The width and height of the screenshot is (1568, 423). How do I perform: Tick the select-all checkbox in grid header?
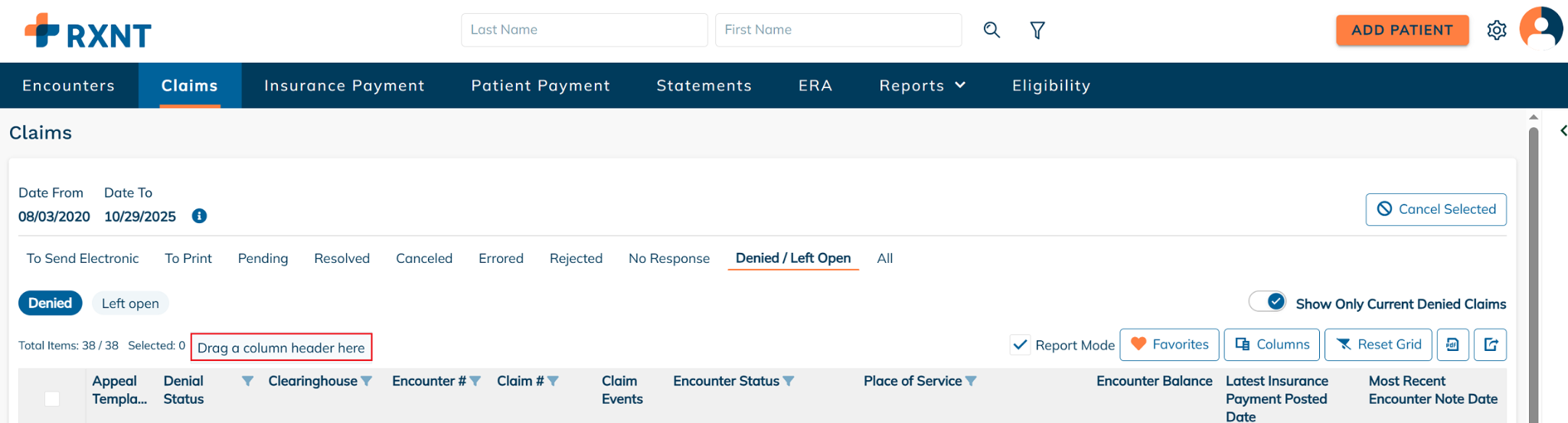[x=52, y=398]
